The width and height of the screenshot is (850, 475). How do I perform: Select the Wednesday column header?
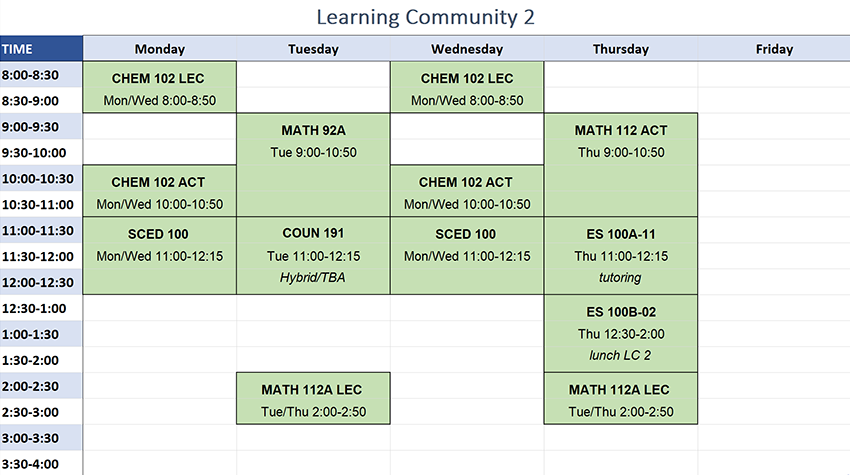coord(466,48)
